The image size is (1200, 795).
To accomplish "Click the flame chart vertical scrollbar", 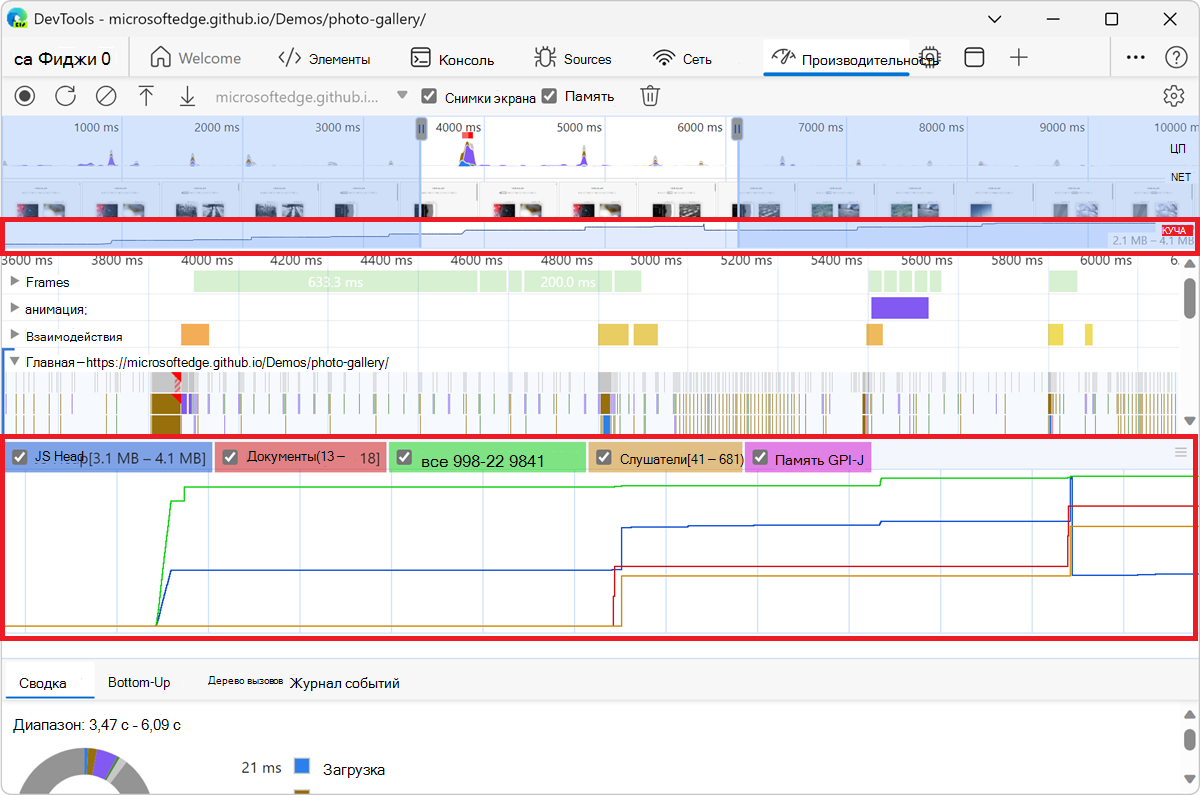I will [x=1189, y=298].
